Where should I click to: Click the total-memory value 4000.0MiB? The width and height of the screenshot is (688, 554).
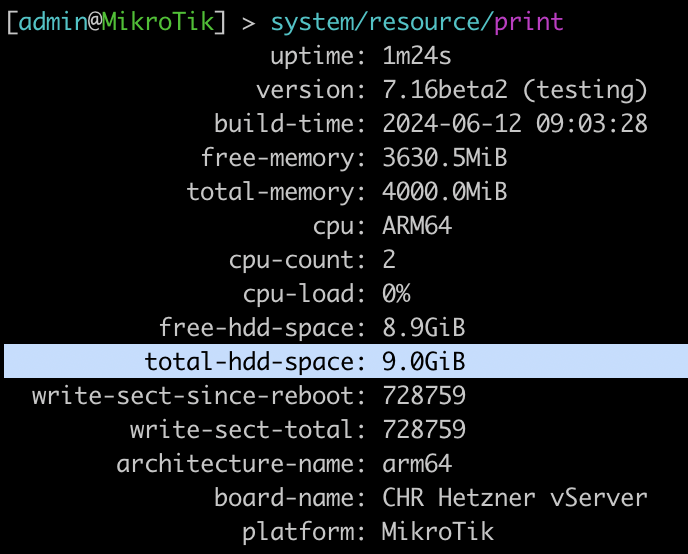pos(444,192)
